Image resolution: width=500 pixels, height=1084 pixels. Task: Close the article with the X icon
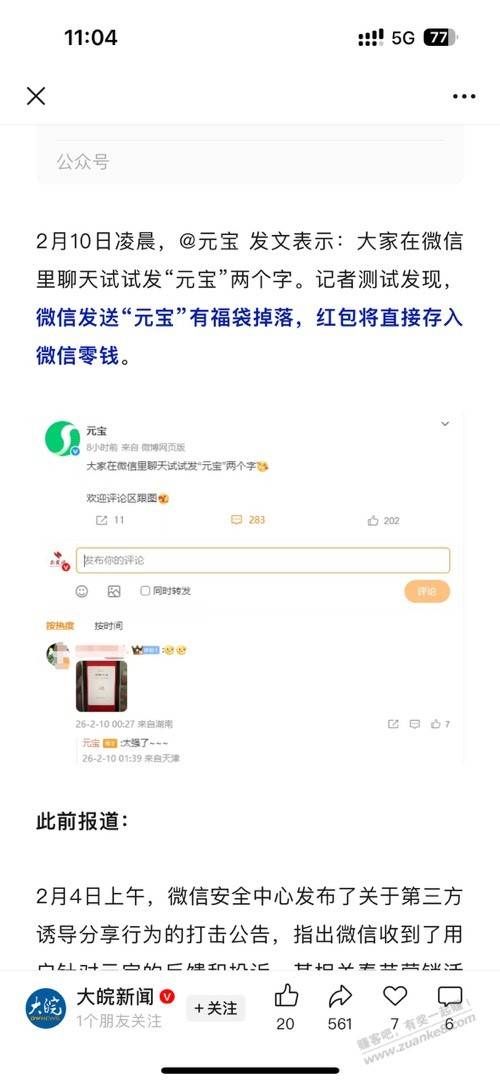tap(36, 96)
